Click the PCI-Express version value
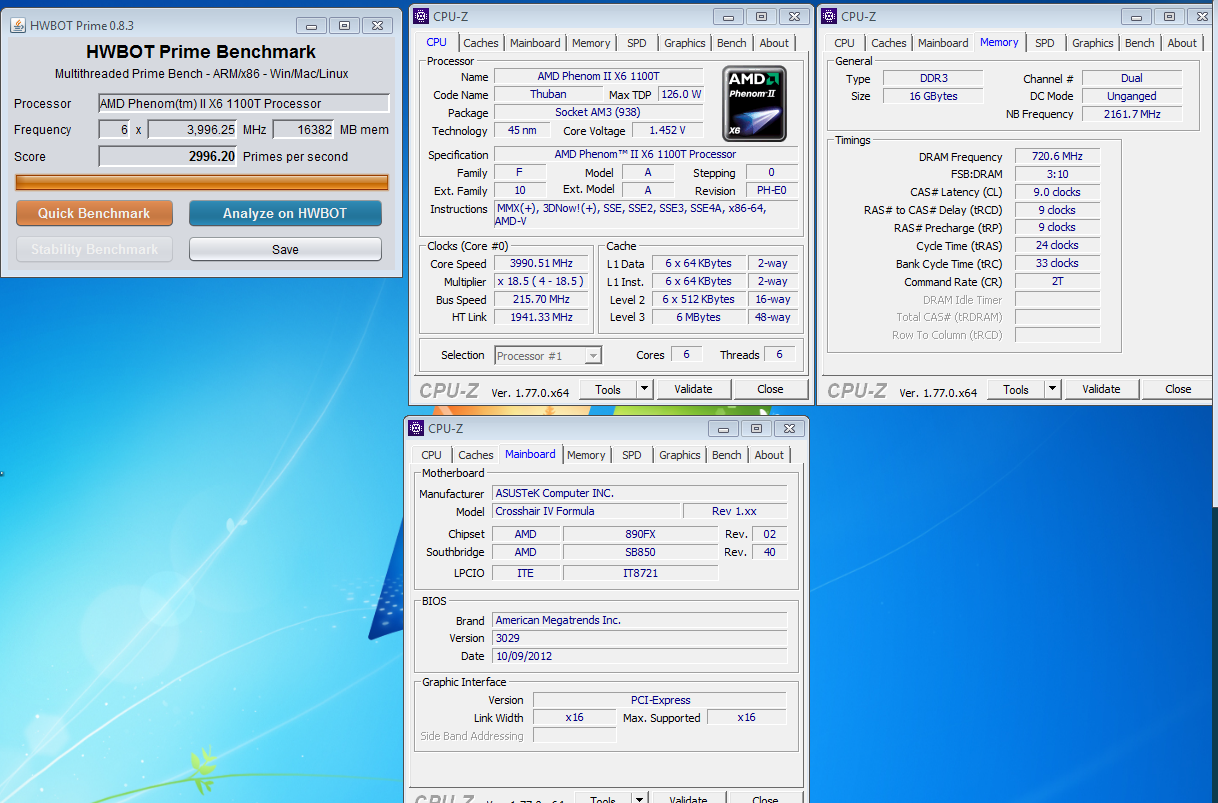Viewport: 1218px width, 803px height. 660,700
